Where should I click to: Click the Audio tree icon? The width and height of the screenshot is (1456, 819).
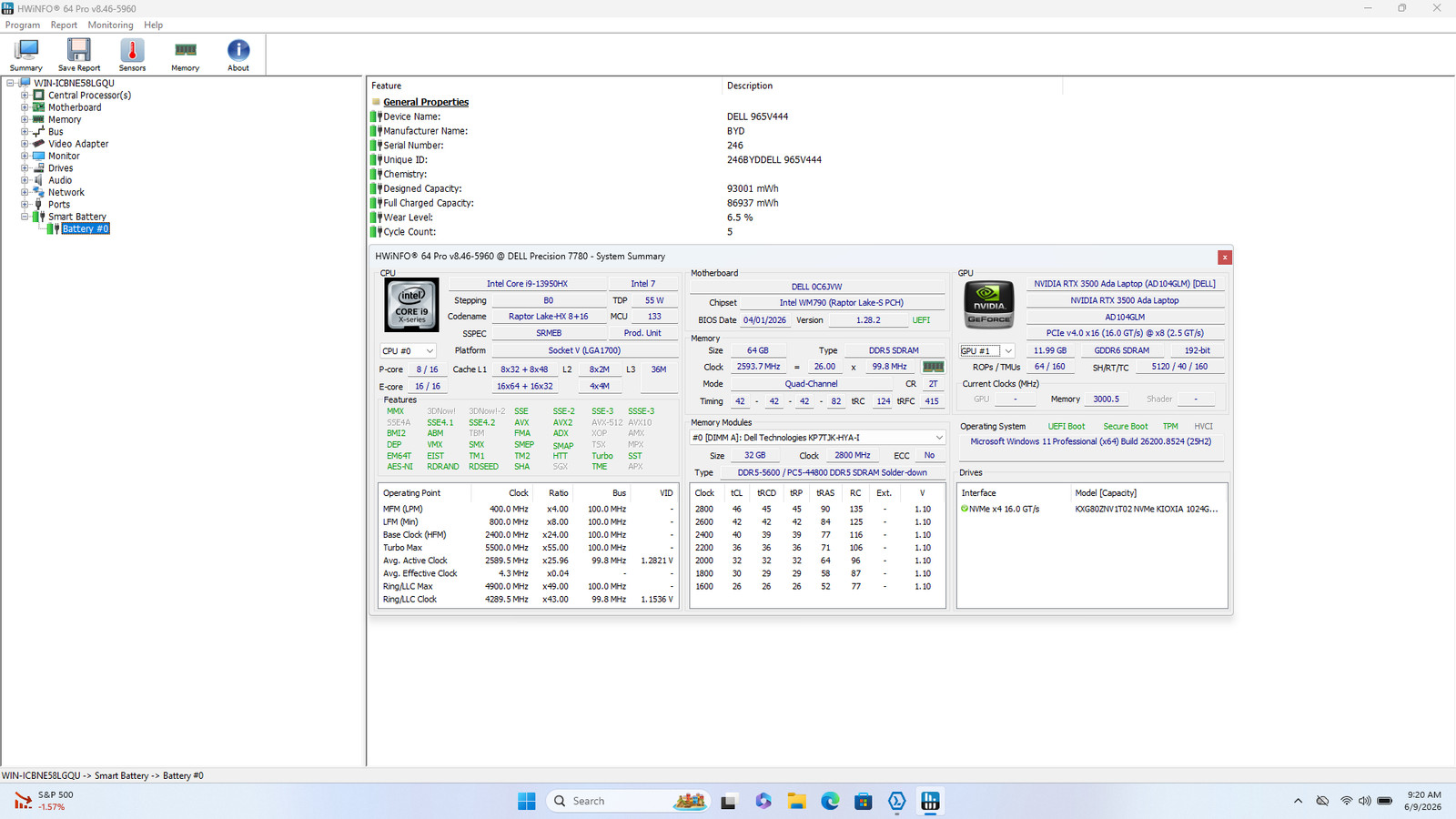pos(39,180)
